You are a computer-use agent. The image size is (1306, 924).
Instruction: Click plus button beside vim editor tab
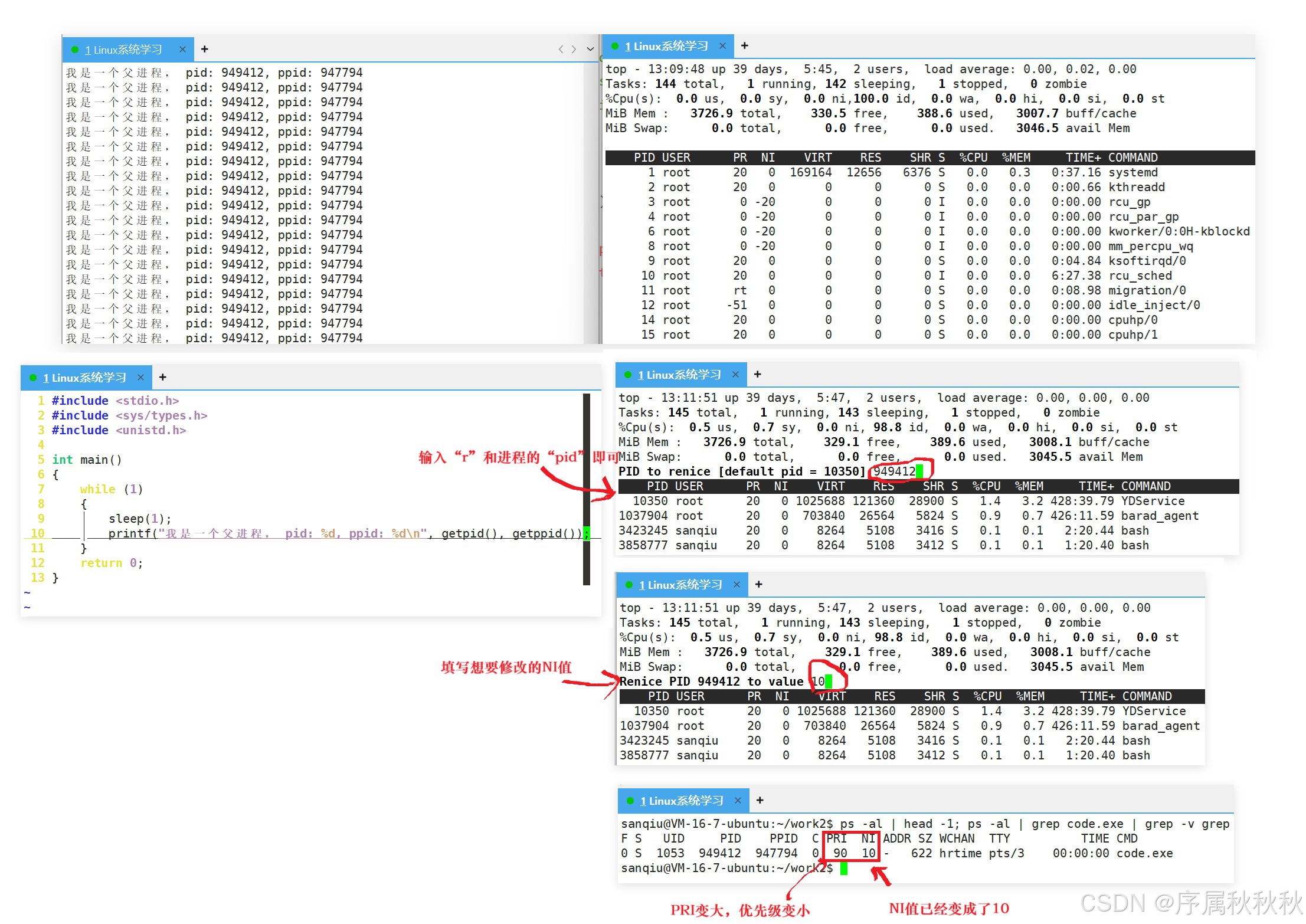[x=162, y=377]
